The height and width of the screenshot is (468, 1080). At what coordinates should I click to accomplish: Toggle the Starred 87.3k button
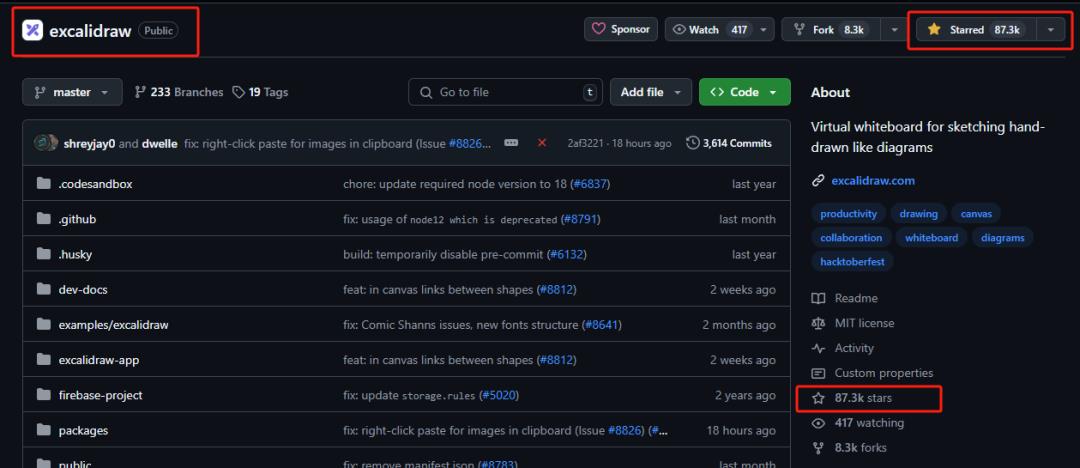click(976, 30)
